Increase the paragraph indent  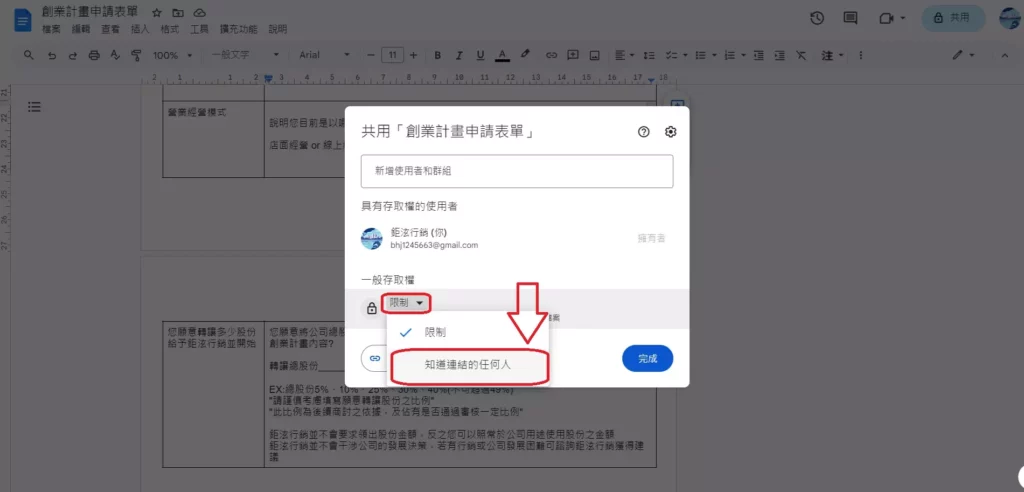(x=780, y=55)
